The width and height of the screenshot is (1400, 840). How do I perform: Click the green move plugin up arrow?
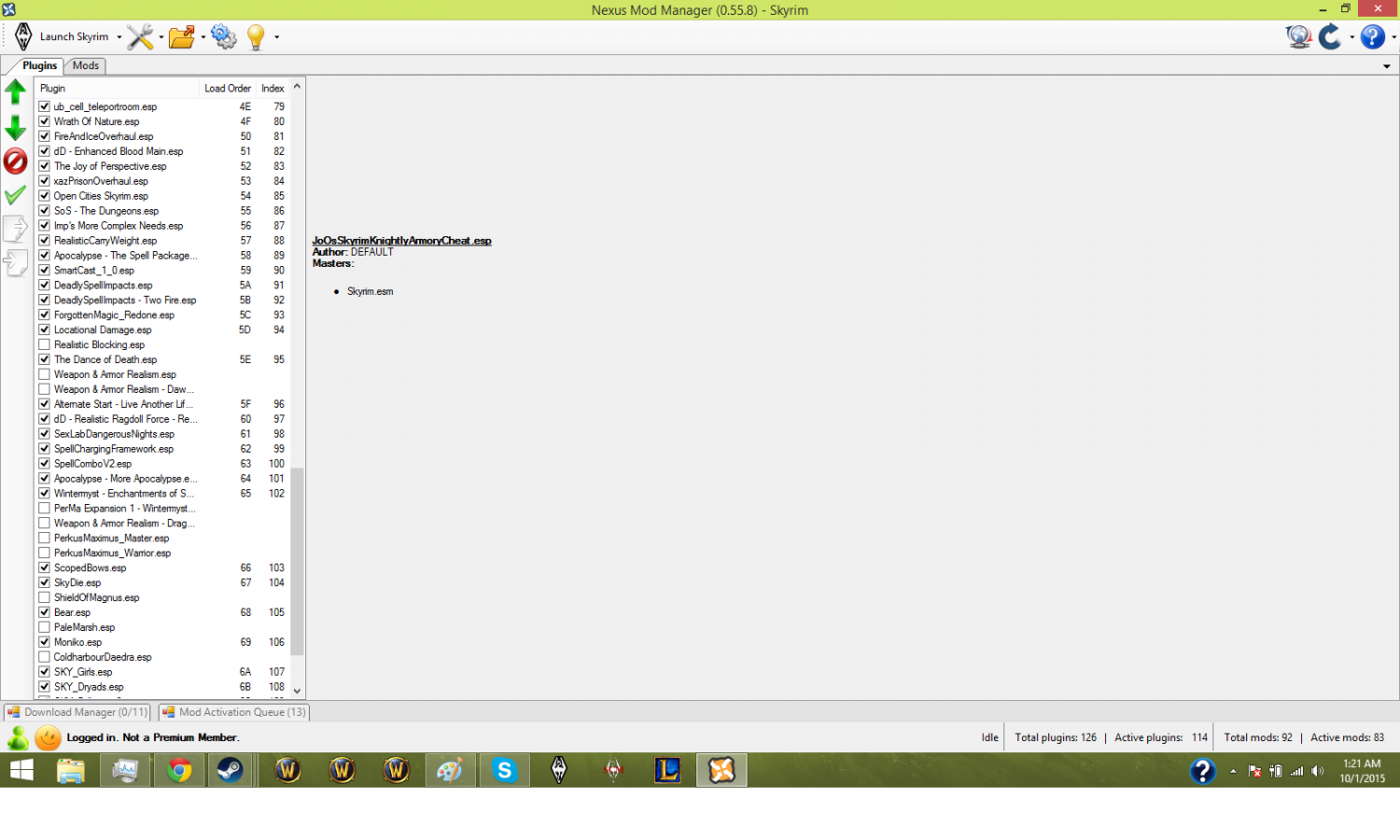[x=16, y=91]
